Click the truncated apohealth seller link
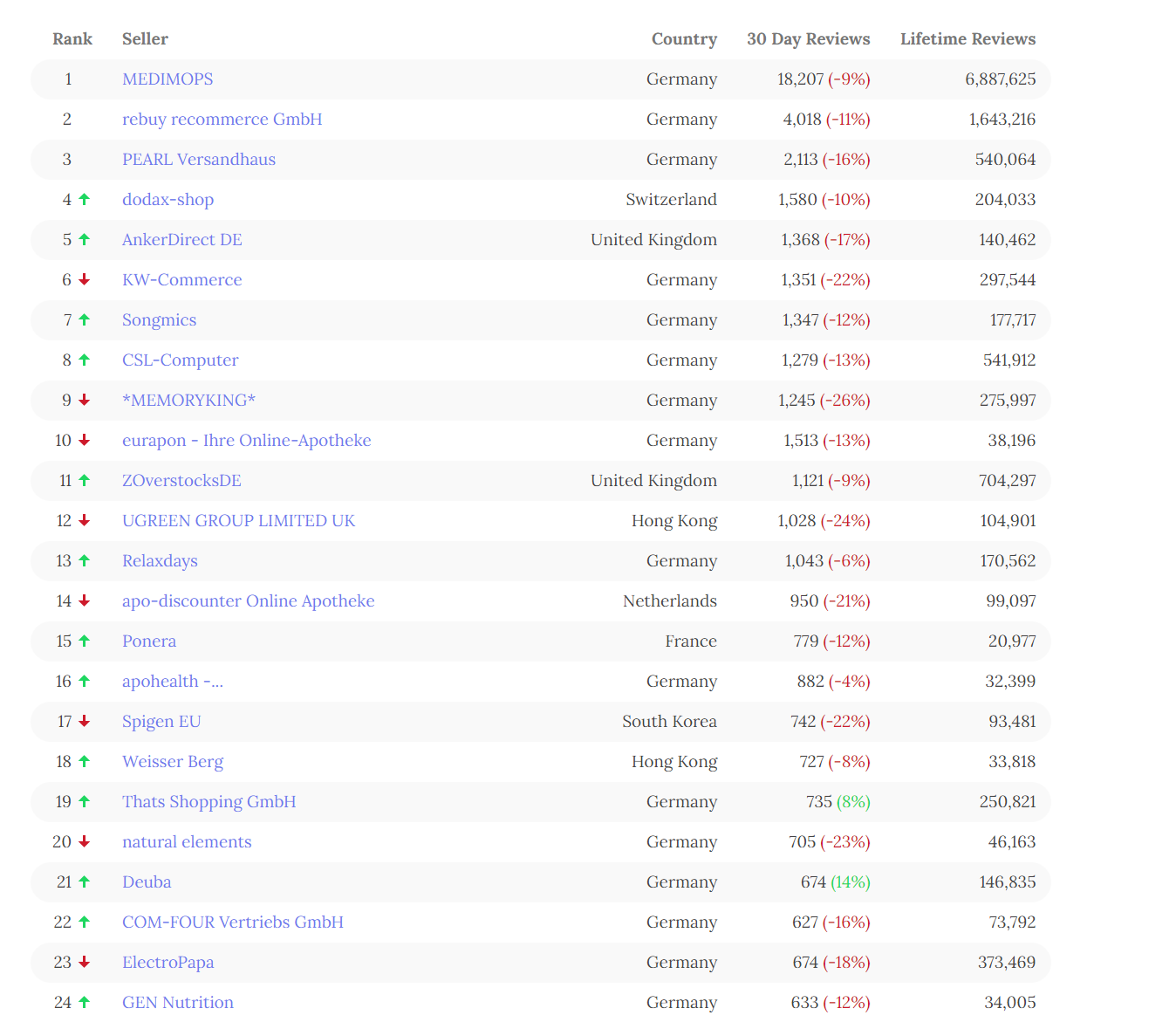The width and height of the screenshot is (1176, 1022). pyautogui.click(x=173, y=682)
